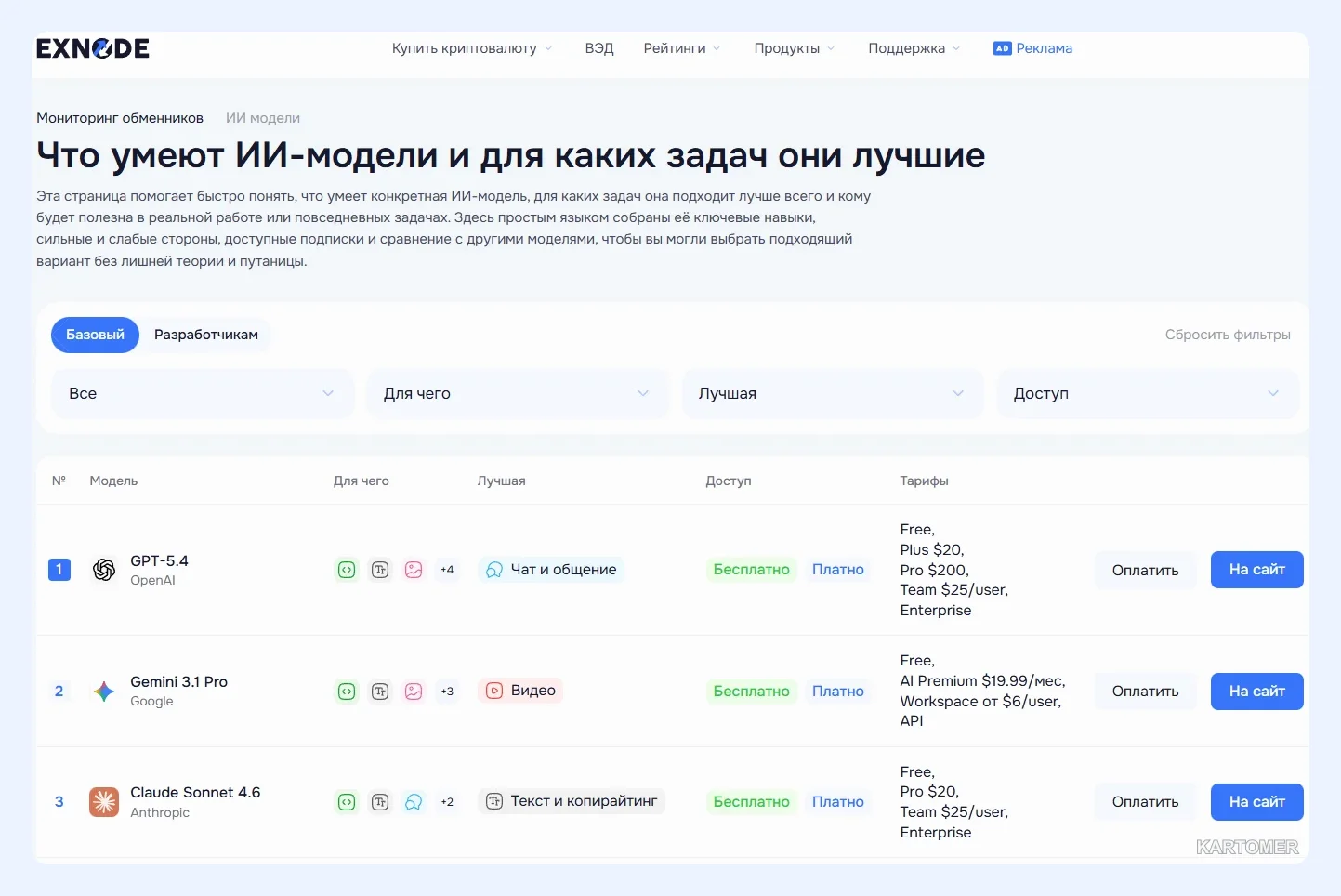1341x896 pixels.
Task: Click the +2 more tasks badge
Action: 447,801
